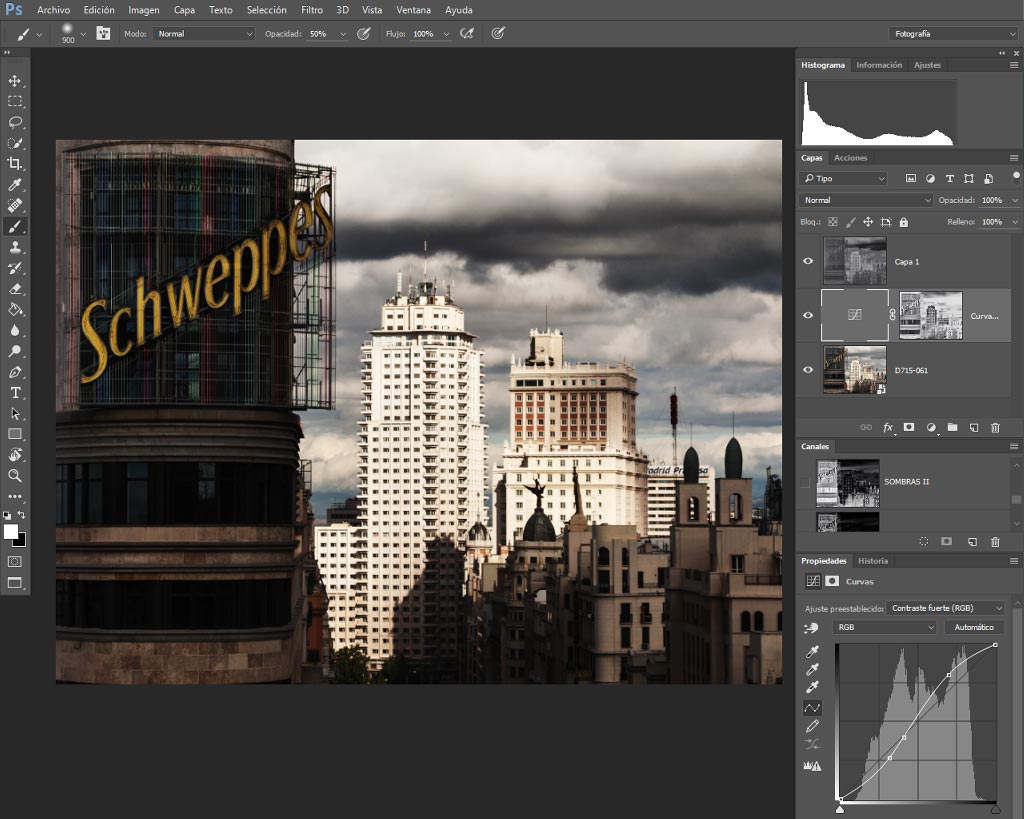The height and width of the screenshot is (819, 1024).
Task: Select the Eyedropper tool in the toolbar
Action: coord(14,185)
